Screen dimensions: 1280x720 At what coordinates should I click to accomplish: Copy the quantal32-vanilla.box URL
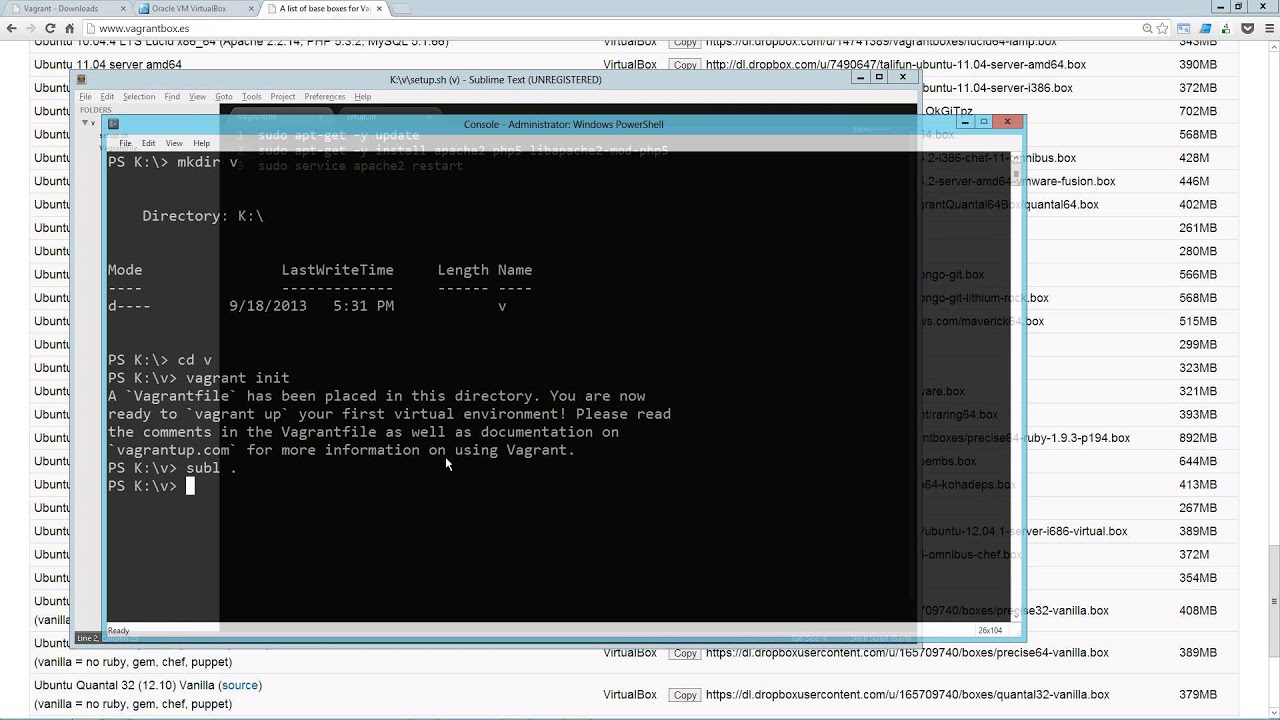[x=685, y=695]
